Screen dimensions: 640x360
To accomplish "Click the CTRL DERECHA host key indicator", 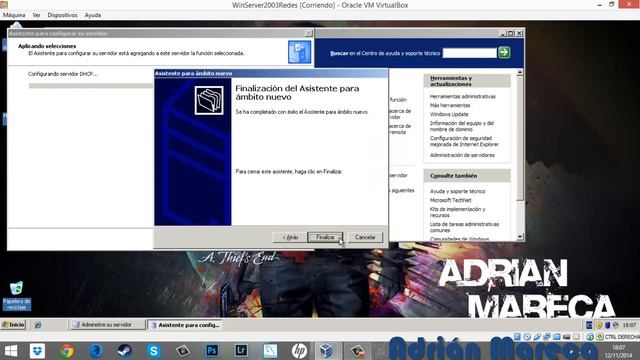I will point(622,337).
